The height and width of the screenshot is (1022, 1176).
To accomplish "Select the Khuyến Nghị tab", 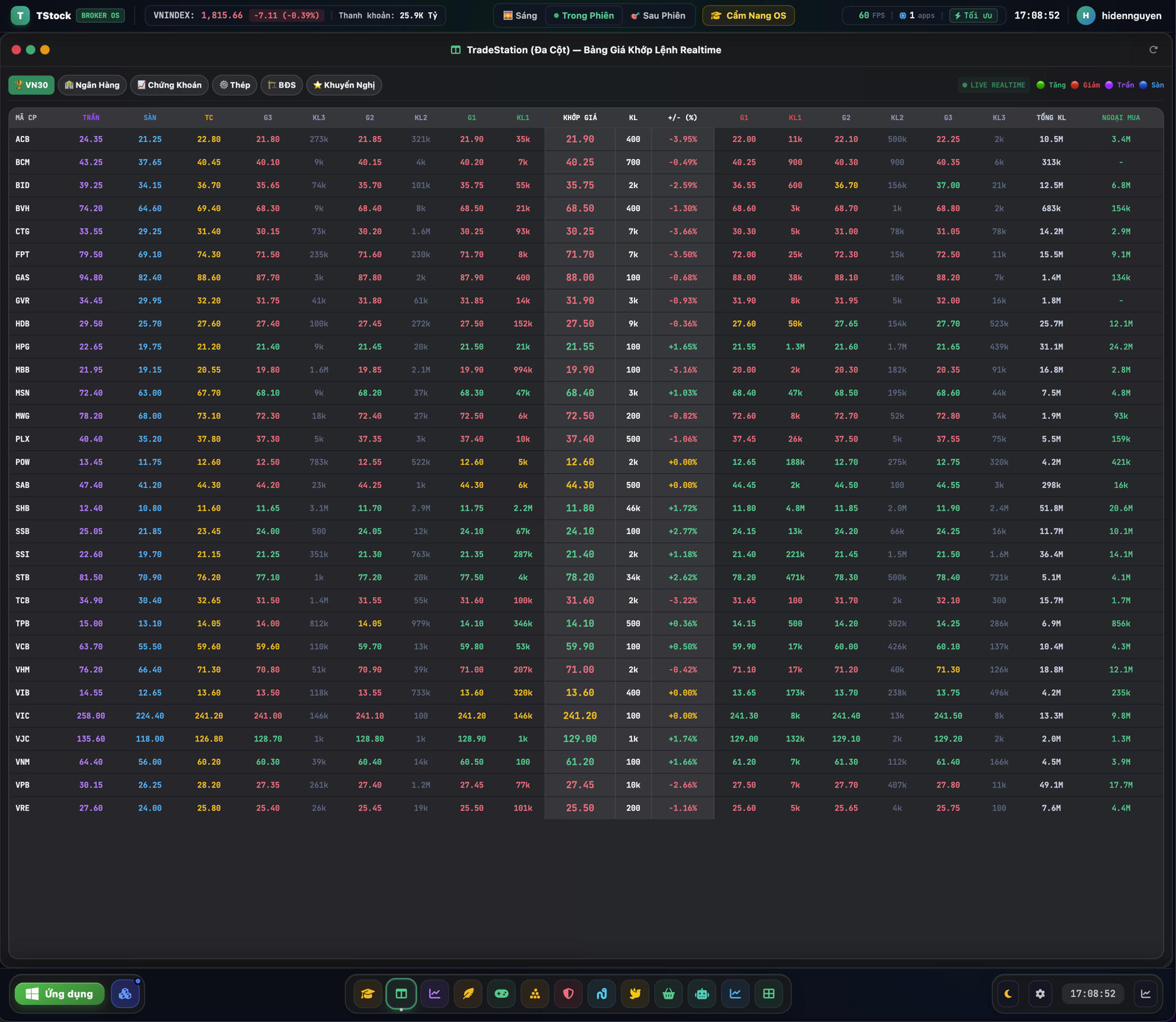I will [344, 85].
